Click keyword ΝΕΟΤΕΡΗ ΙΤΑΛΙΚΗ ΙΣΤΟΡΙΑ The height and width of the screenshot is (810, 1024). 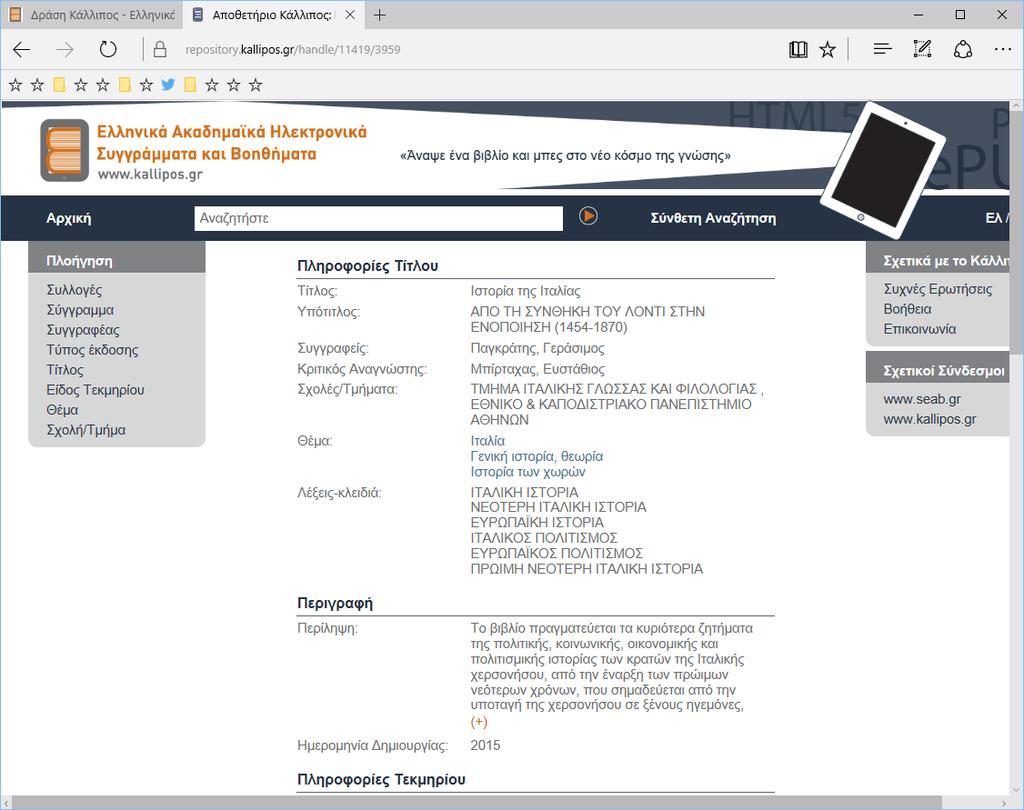pos(558,507)
